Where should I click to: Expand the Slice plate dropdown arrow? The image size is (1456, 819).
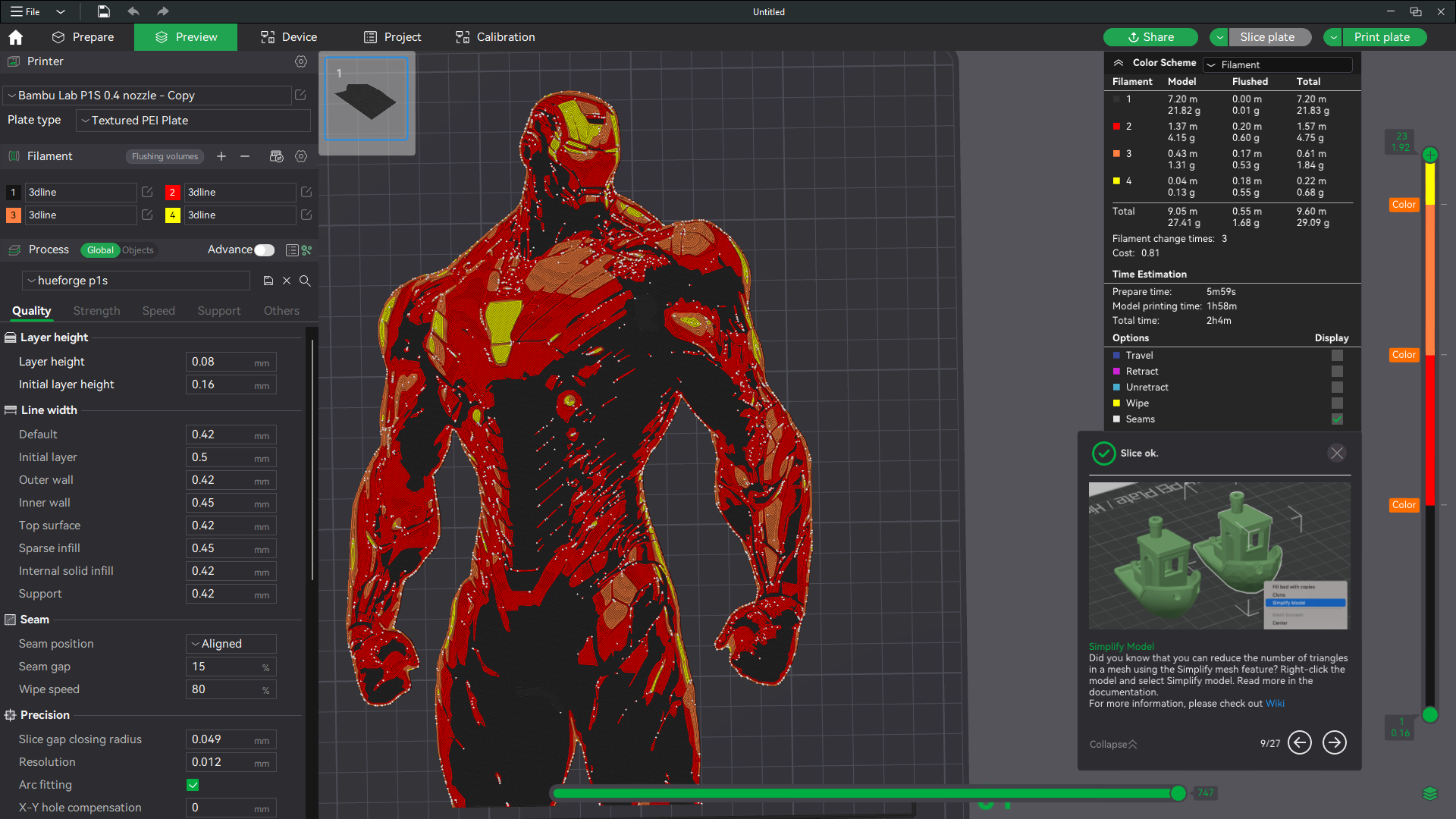pos(1220,37)
